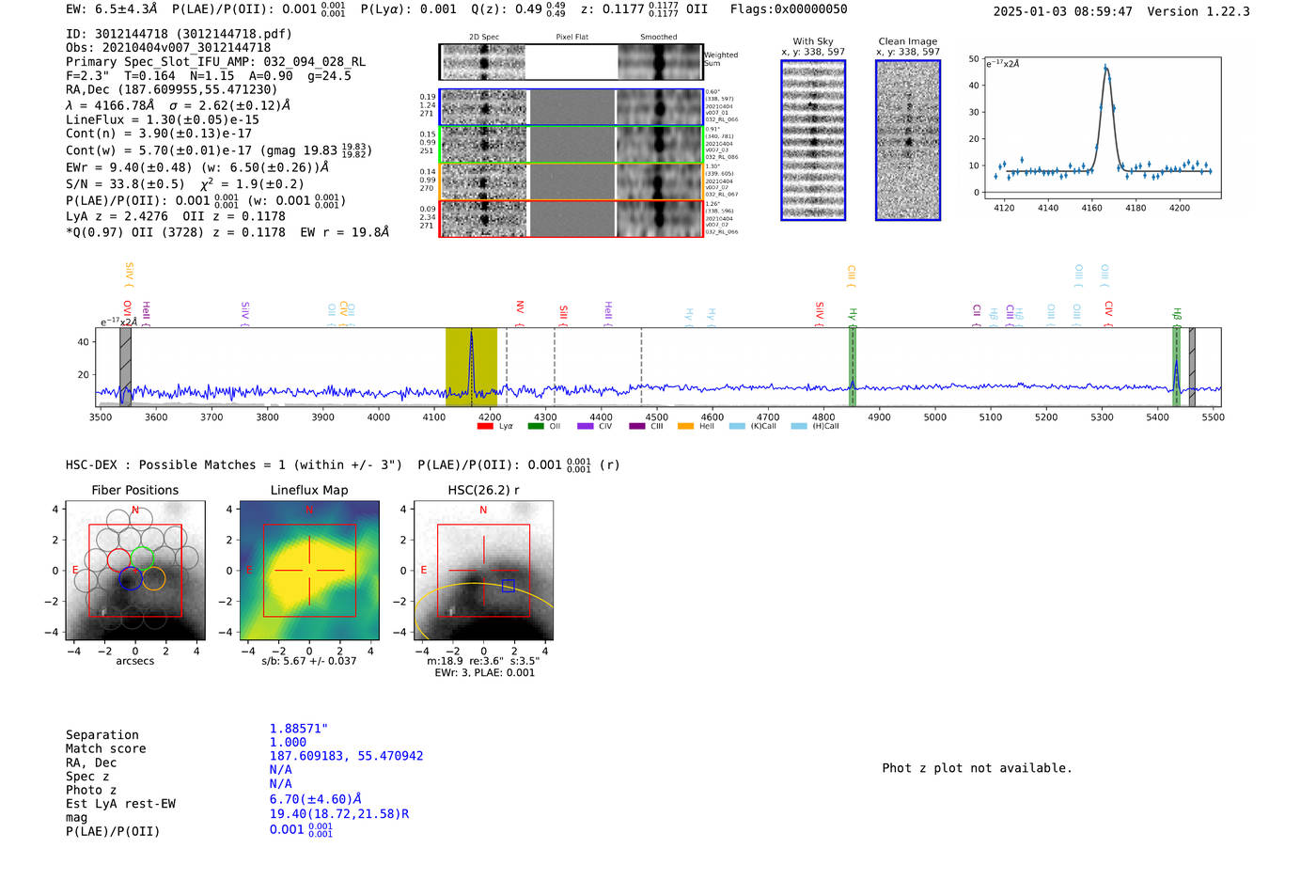Click the *Q(0.97) OII (3728) line

tap(227, 232)
